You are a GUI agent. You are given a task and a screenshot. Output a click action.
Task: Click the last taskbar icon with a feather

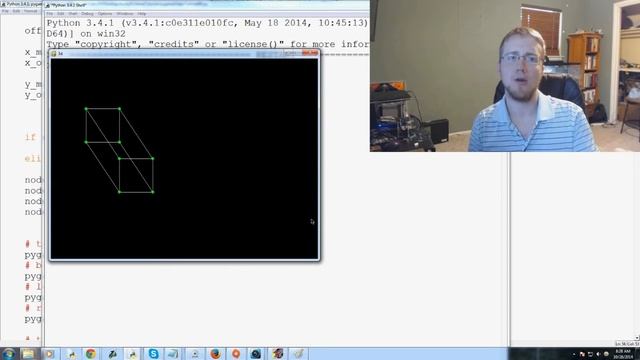coord(298,353)
